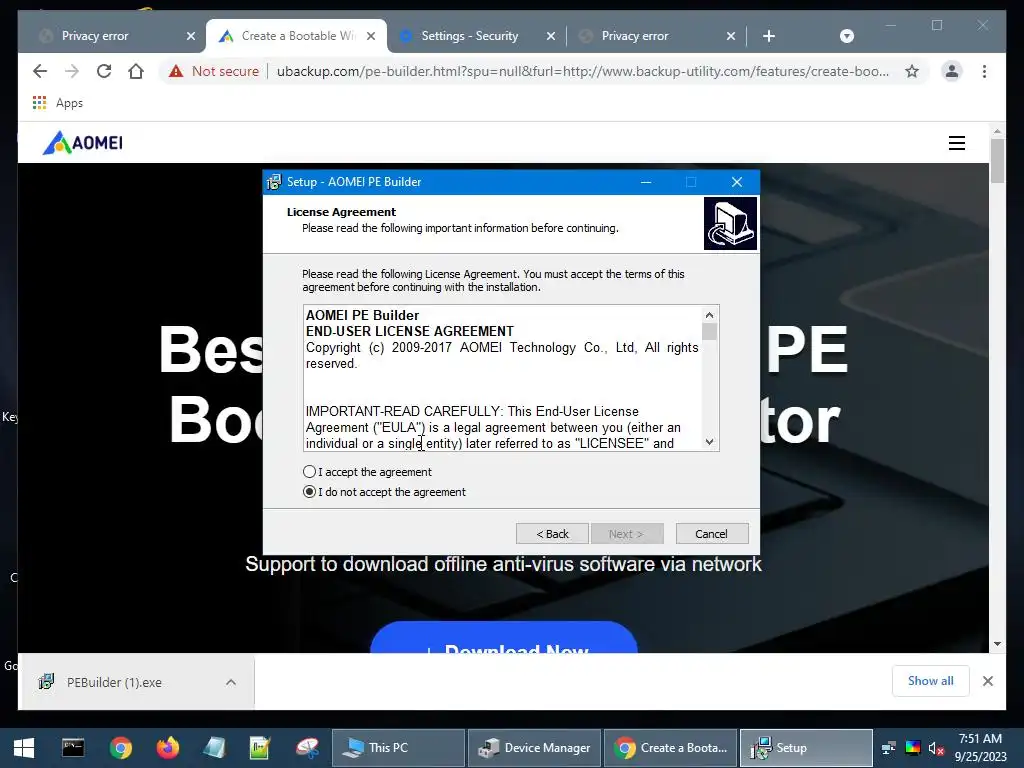Open the hamburger menu on AOMEI page

(957, 143)
